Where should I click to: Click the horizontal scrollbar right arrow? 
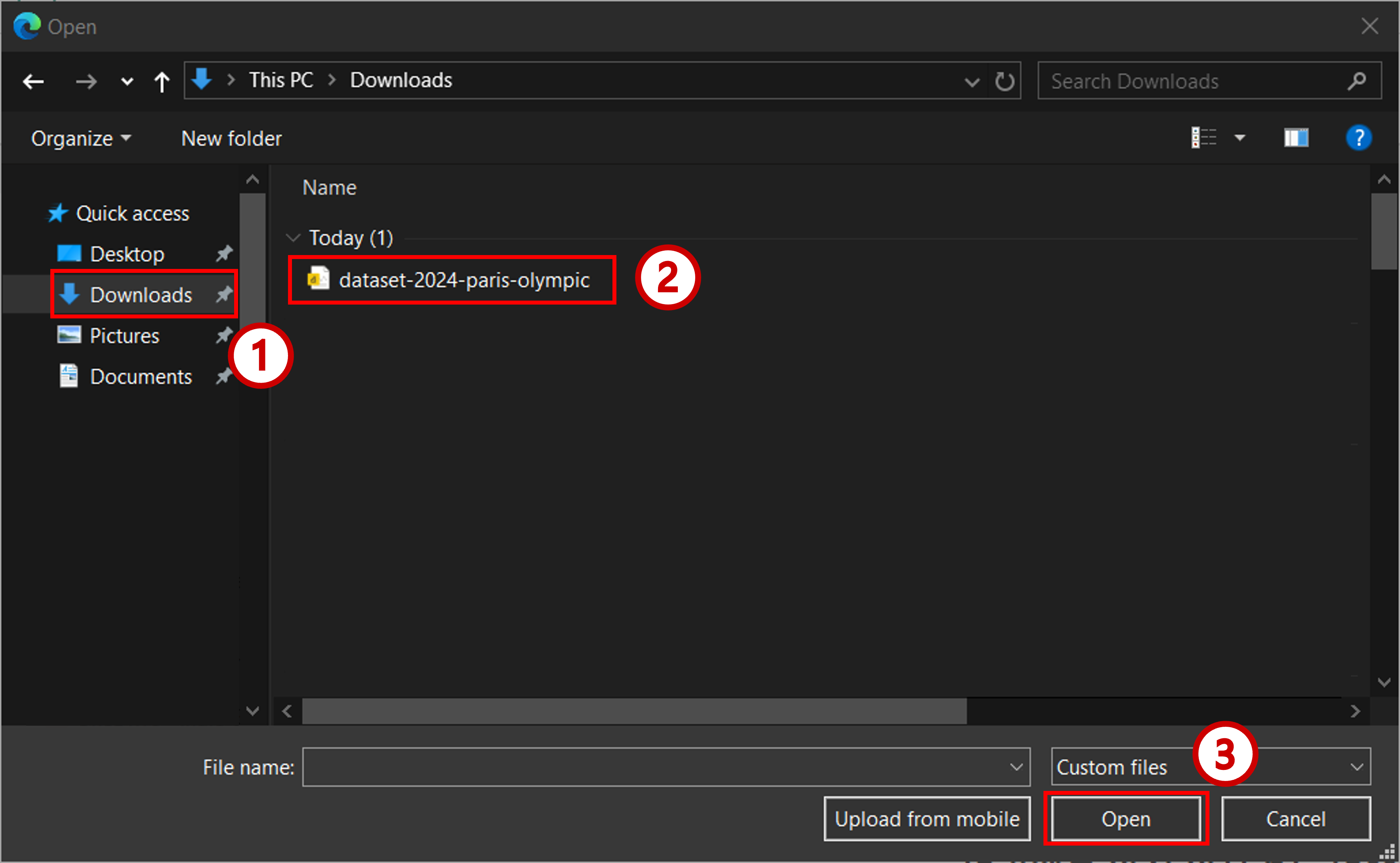tap(1356, 711)
